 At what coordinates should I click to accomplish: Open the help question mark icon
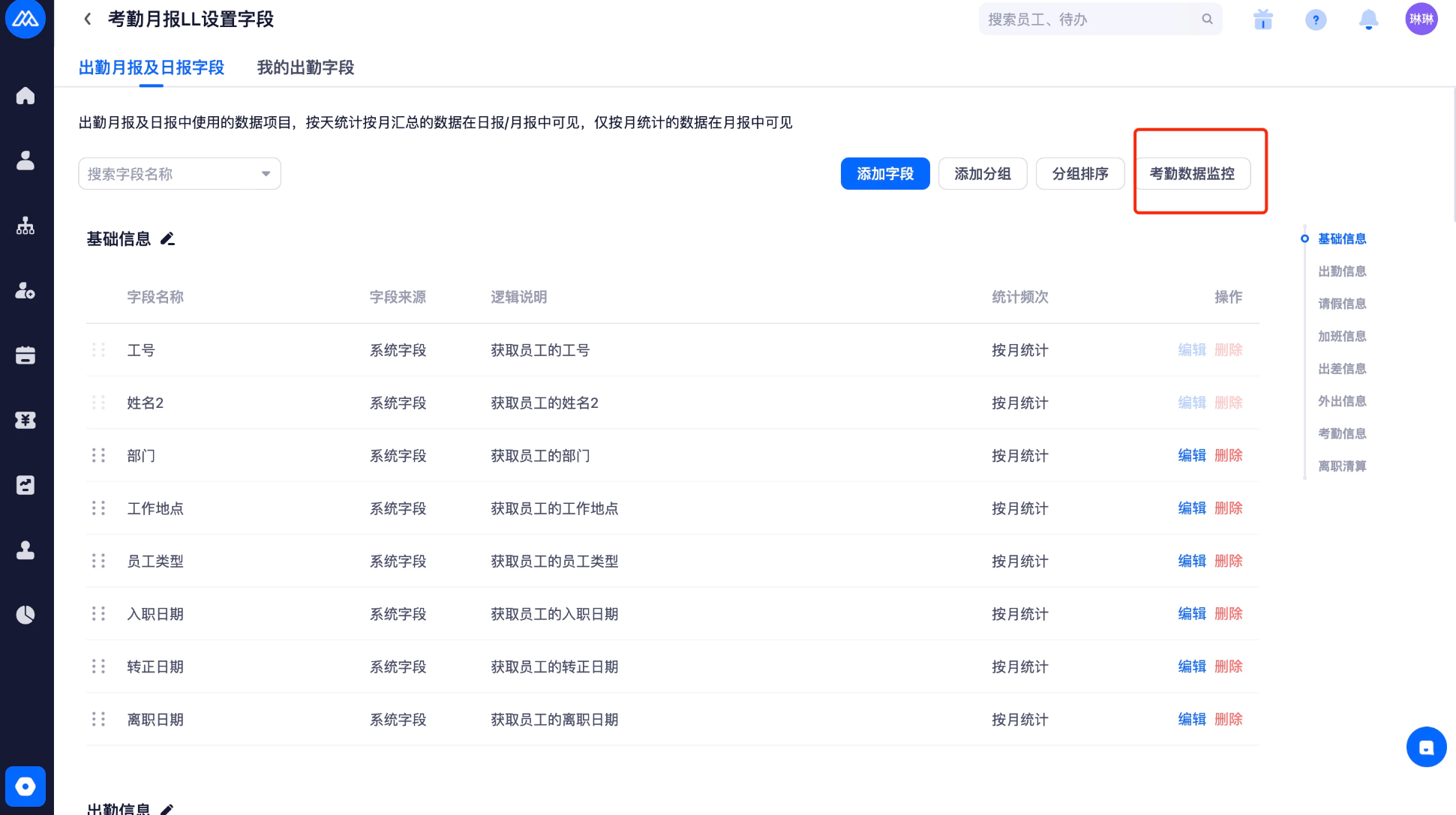1316,19
